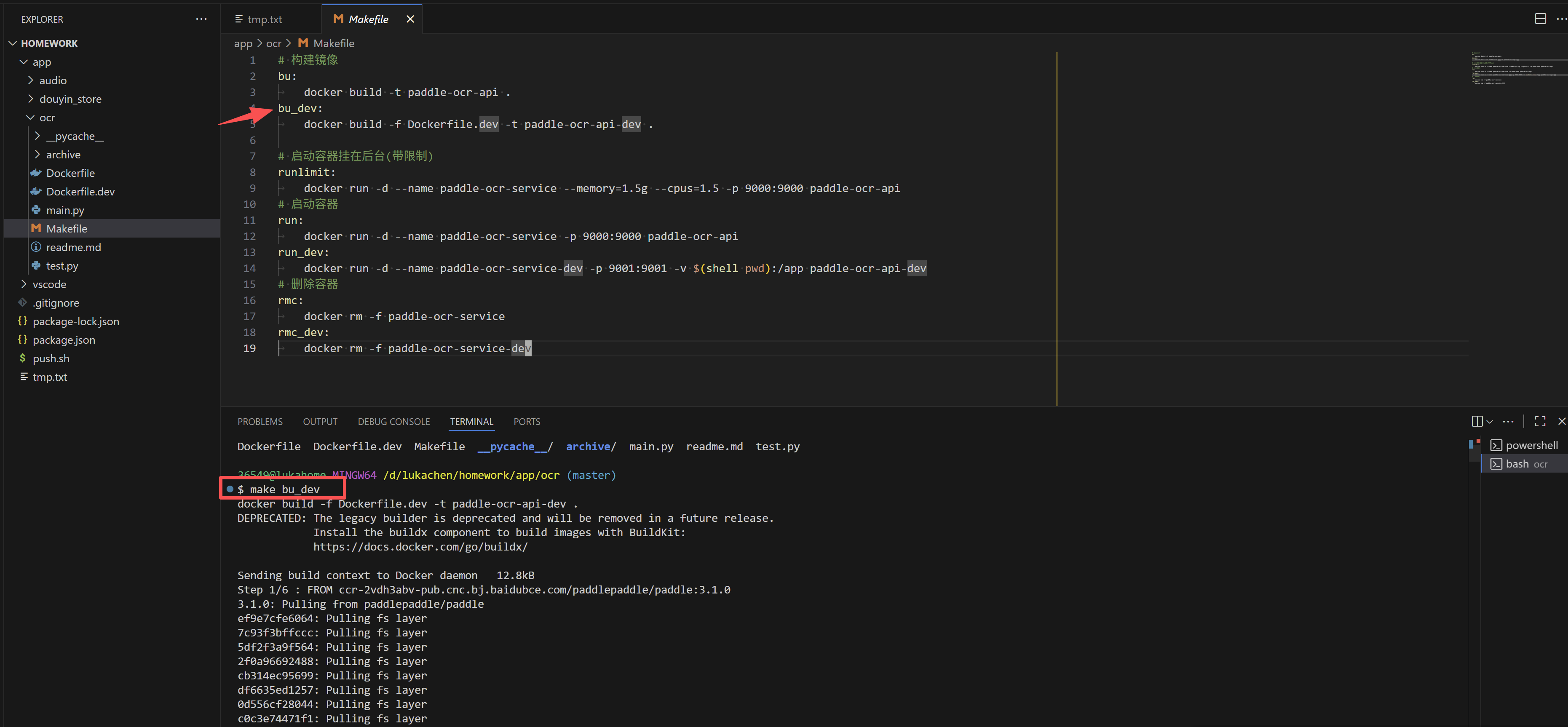Expand the douyin_store folder
This screenshot has width=1568, height=727.
[x=30, y=99]
